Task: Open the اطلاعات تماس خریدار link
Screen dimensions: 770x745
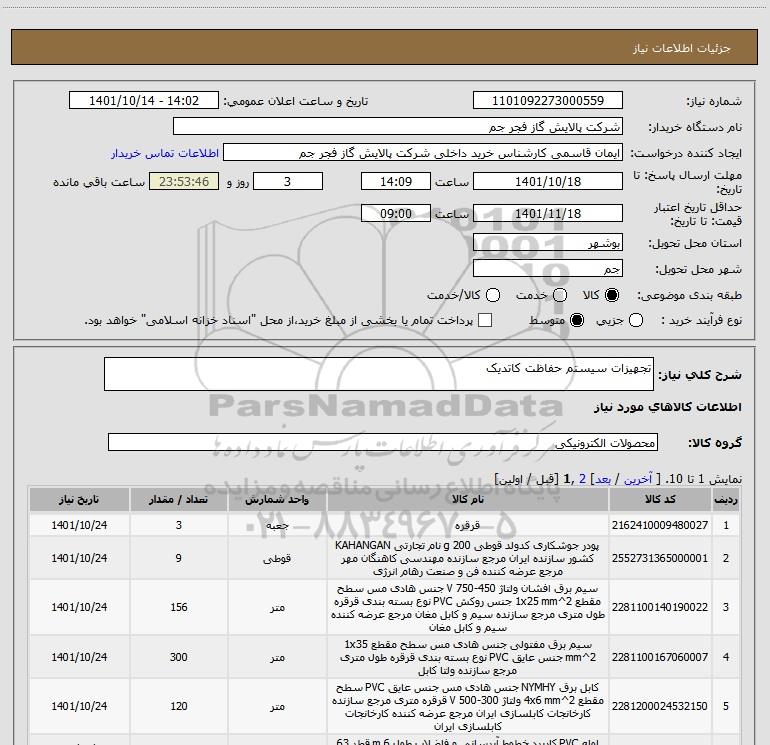Action: pos(165,153)
